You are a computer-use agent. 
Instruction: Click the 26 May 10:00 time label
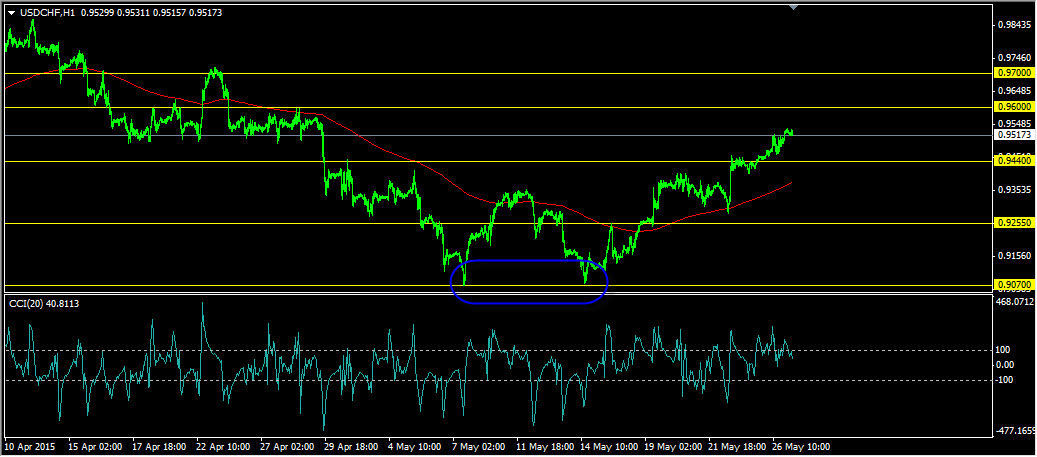(x=801, y=446)
